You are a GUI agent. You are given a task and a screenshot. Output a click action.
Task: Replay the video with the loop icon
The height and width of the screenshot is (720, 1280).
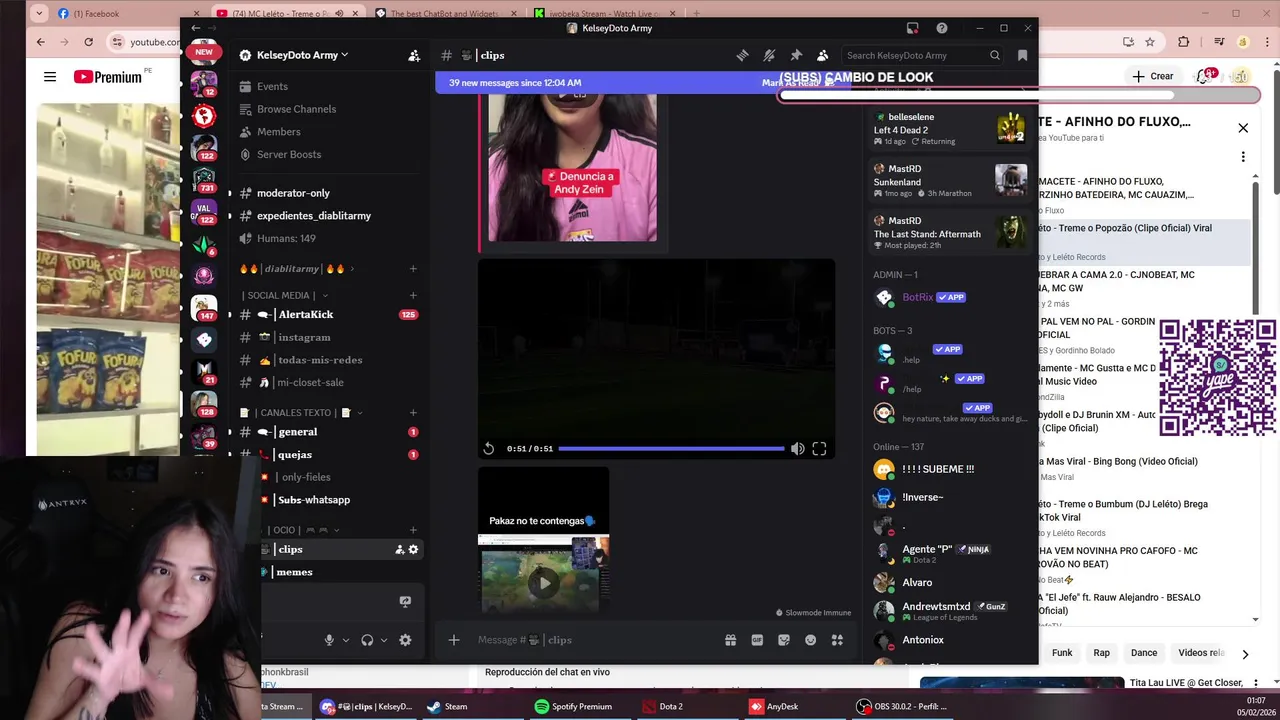pyautogui.click(x=488, y=449)
